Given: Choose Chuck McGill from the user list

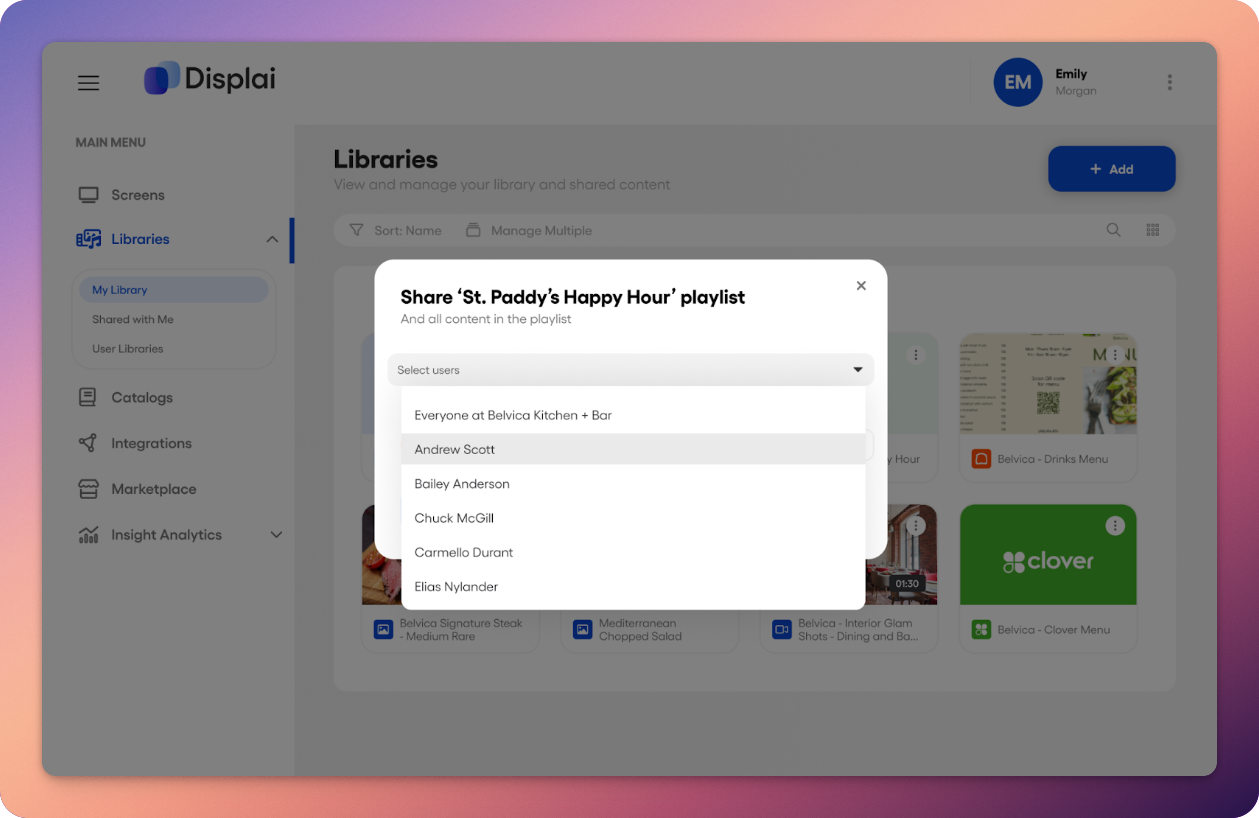Looking at the screenshot, I should (633, 518).
